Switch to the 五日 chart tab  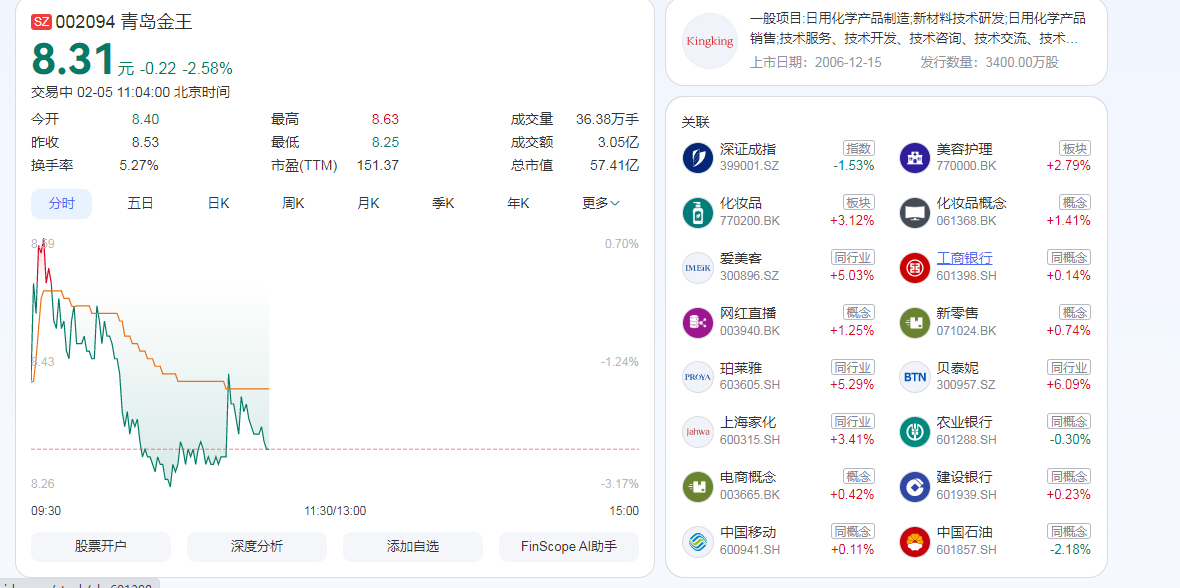141,203
